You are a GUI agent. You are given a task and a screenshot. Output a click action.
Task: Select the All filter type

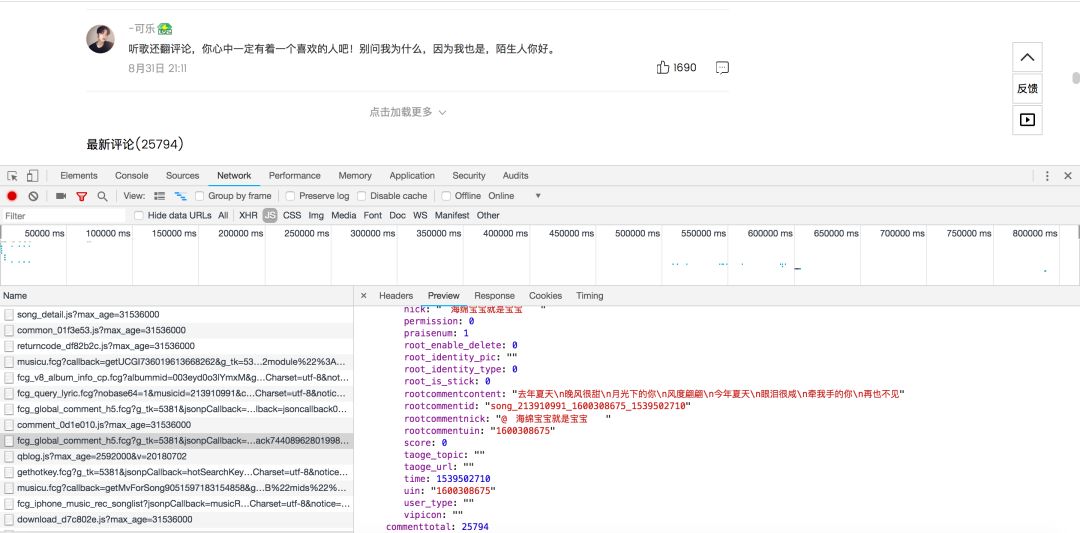(x=223, y=216)
